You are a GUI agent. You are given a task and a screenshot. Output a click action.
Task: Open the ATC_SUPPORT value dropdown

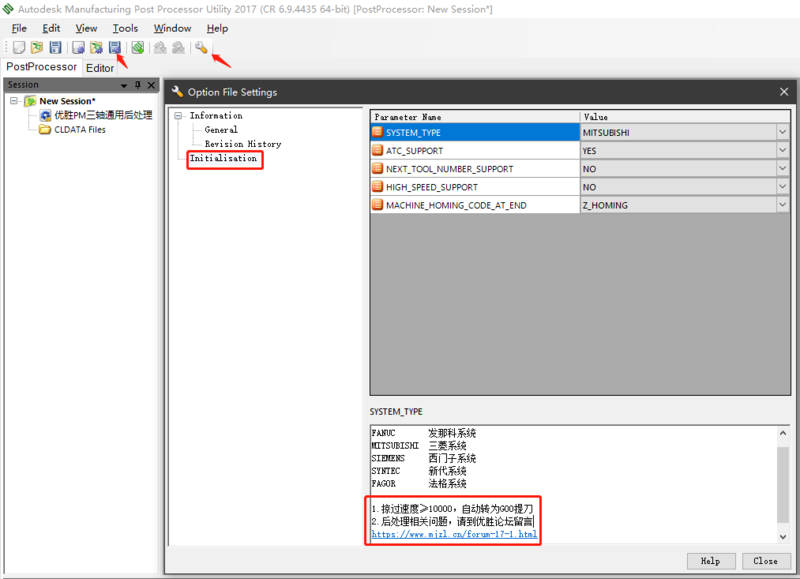(783, 150)
